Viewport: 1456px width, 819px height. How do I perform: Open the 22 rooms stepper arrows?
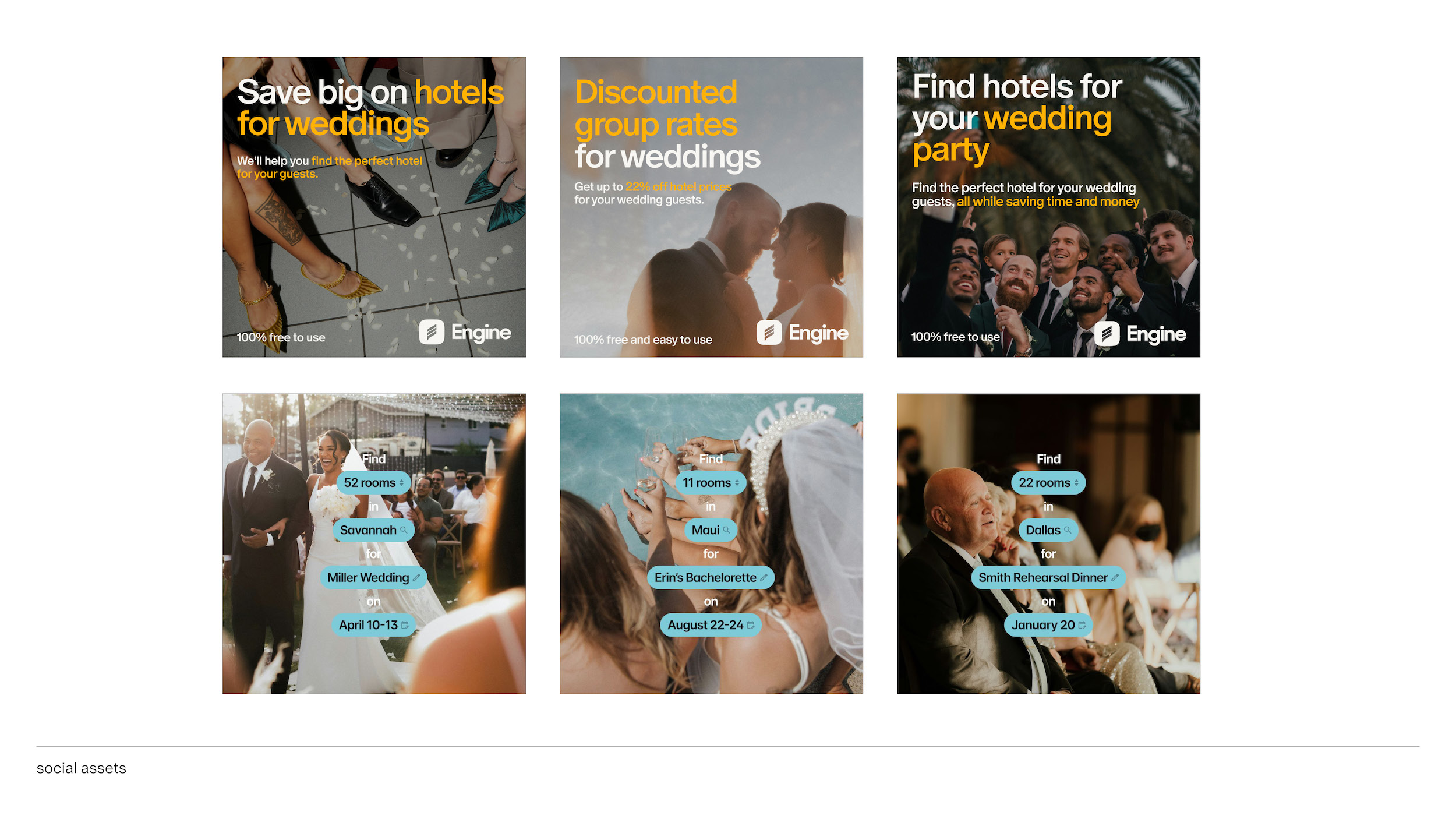[1076, 483]
